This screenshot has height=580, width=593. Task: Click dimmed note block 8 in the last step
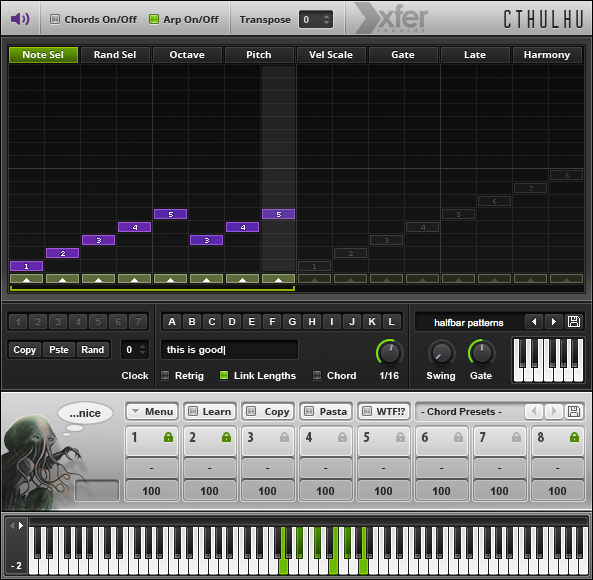(x=566, y=175)
